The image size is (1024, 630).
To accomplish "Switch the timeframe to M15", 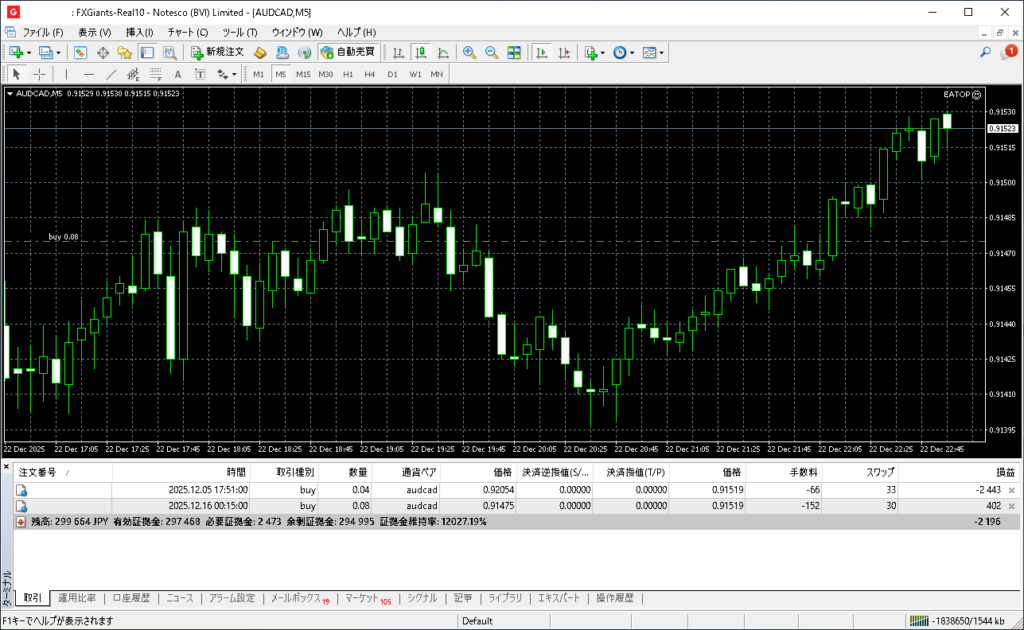I will tap(303, 74).
